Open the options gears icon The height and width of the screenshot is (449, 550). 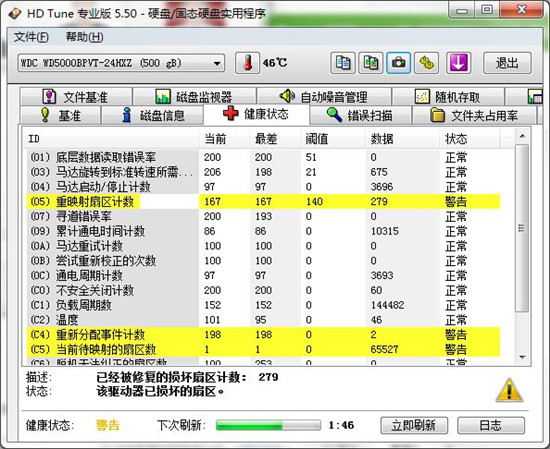click(427, 63)
